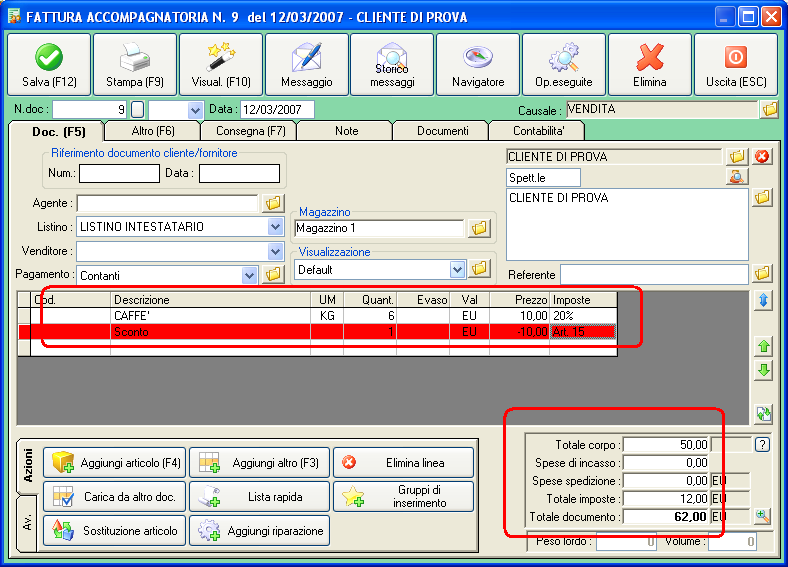Click the Data field 12/03/2007
Viewport: 788px width, 567px height.
(x=277, y=110)
